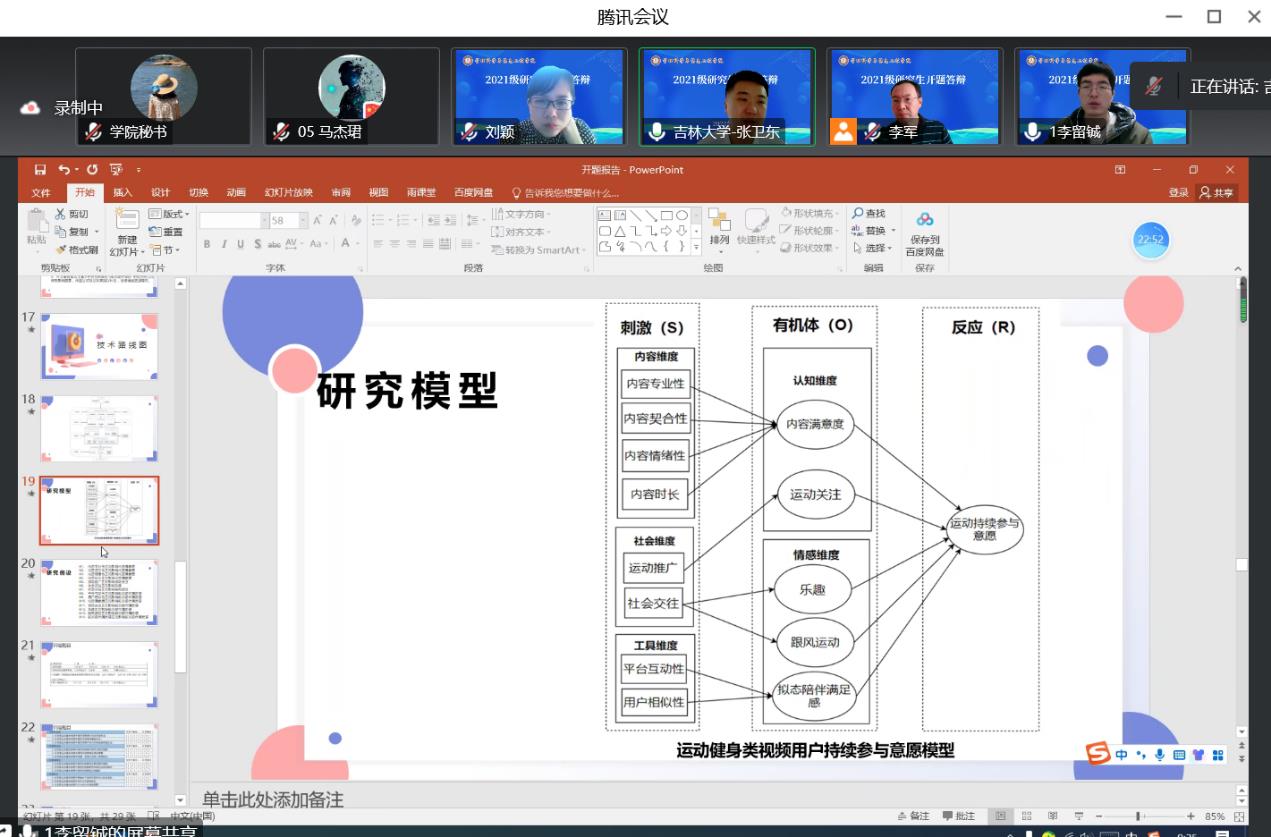This screenshot has height=837, width=1271.
Task: Select slide 20 thumbnail in the slide panel
Action: (x=98, y=593)
